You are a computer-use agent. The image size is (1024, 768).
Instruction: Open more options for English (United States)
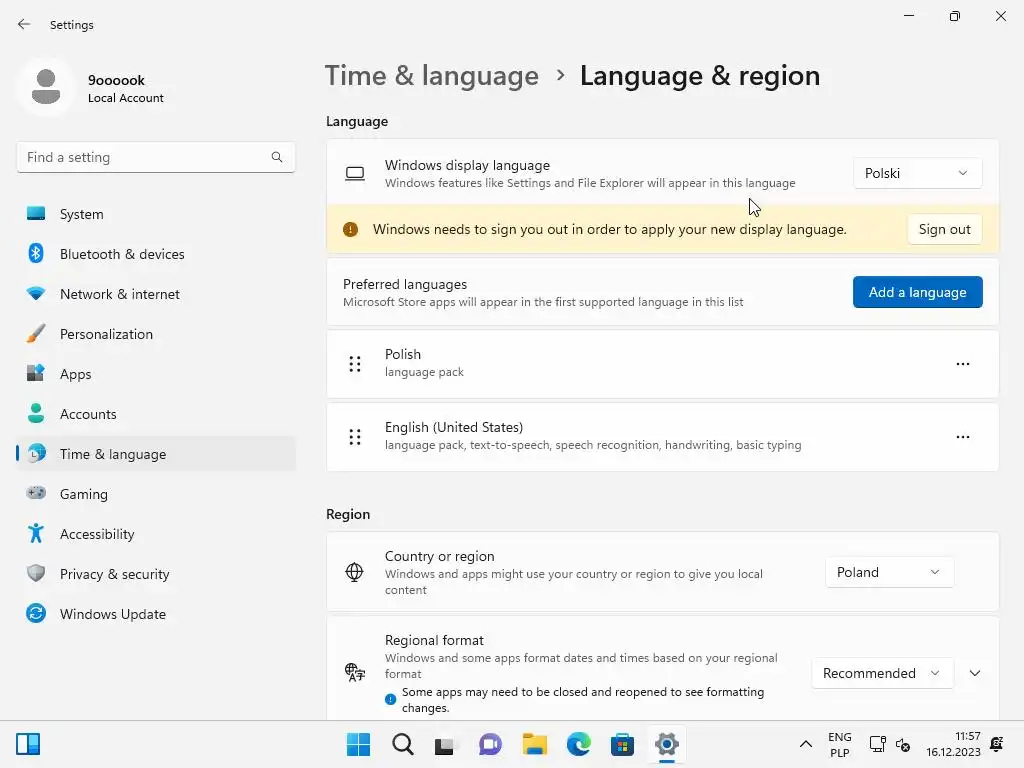coord(963,437)
